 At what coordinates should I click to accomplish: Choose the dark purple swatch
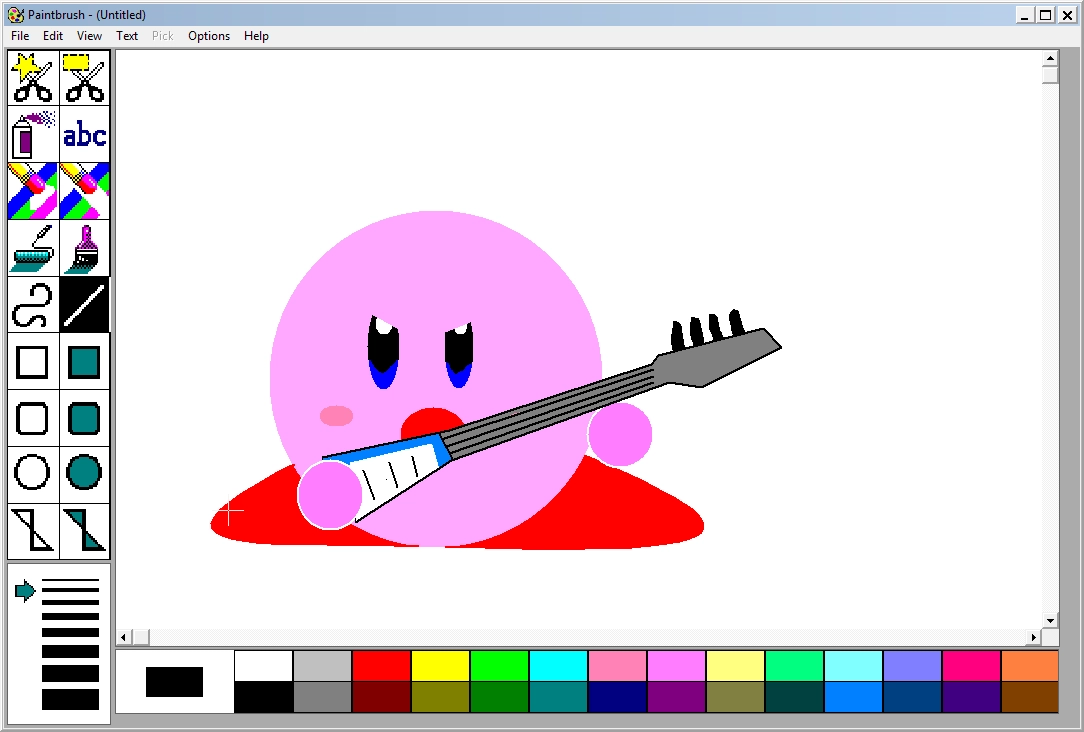pyautogui.click(x=676, y=697)
